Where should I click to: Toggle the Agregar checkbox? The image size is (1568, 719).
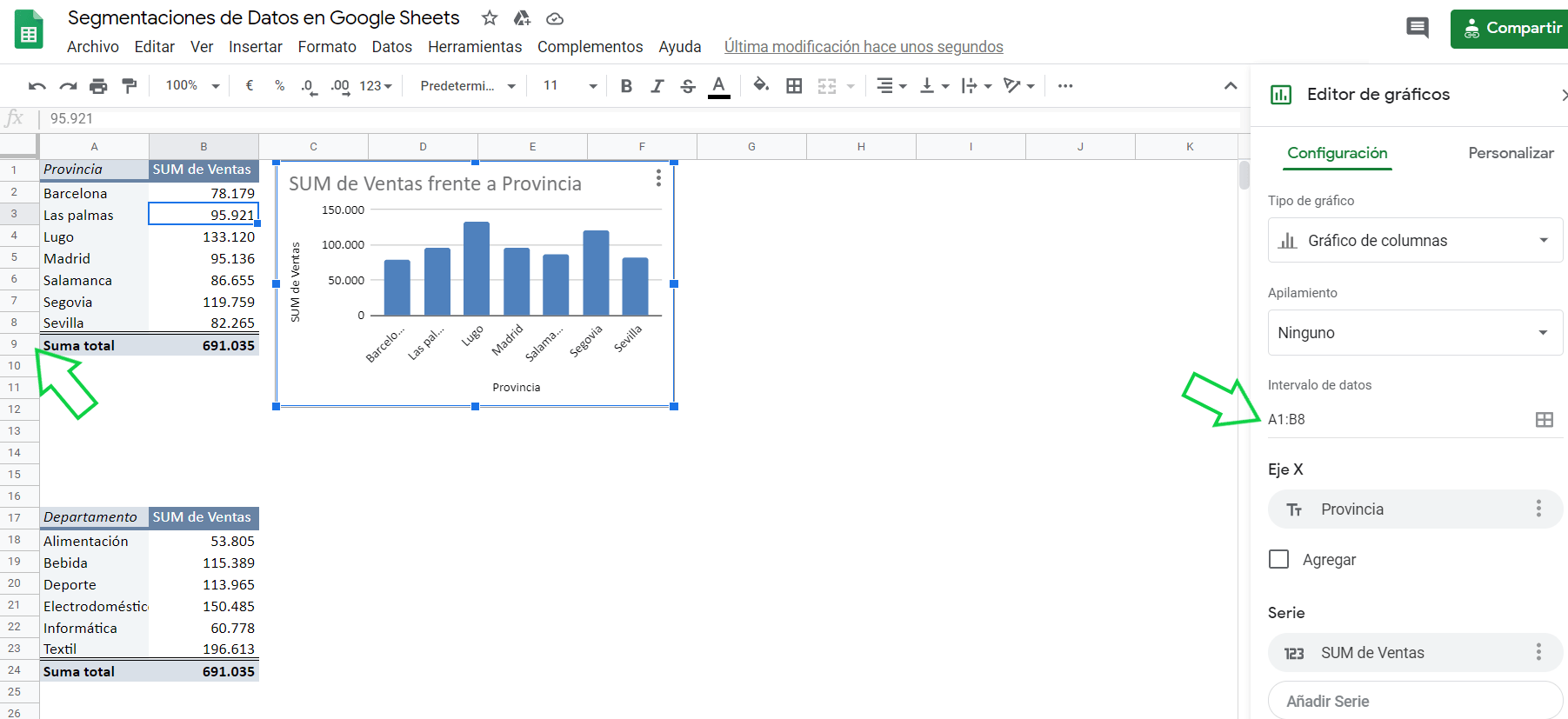tap(1278, 559)
